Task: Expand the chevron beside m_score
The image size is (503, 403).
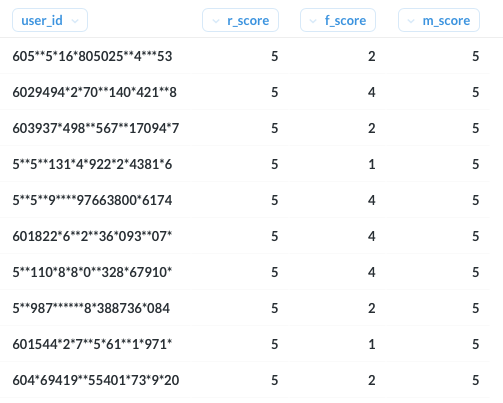Action: click(x=411, y=21)
